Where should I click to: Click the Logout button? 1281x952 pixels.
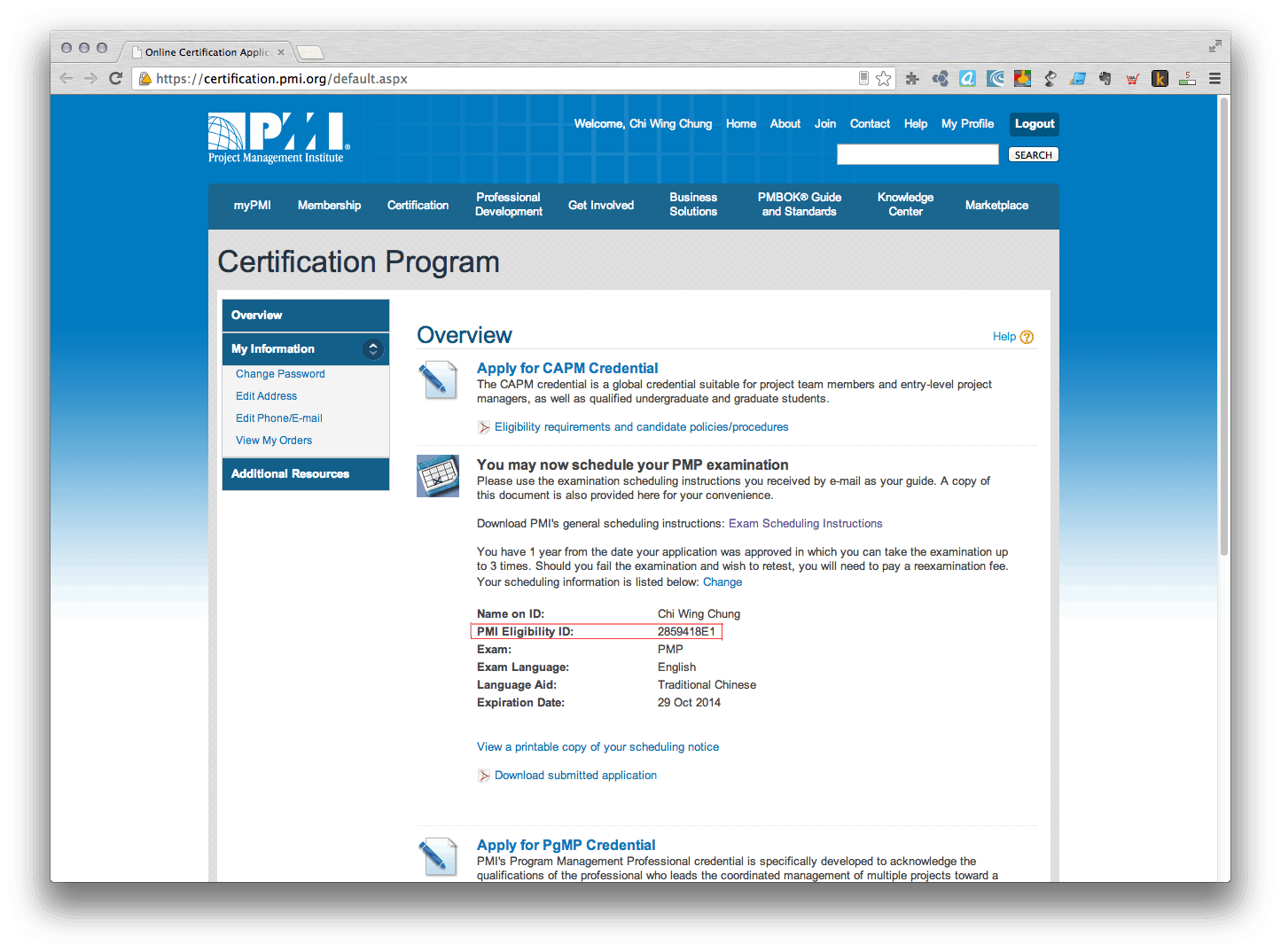point(1035,124)
